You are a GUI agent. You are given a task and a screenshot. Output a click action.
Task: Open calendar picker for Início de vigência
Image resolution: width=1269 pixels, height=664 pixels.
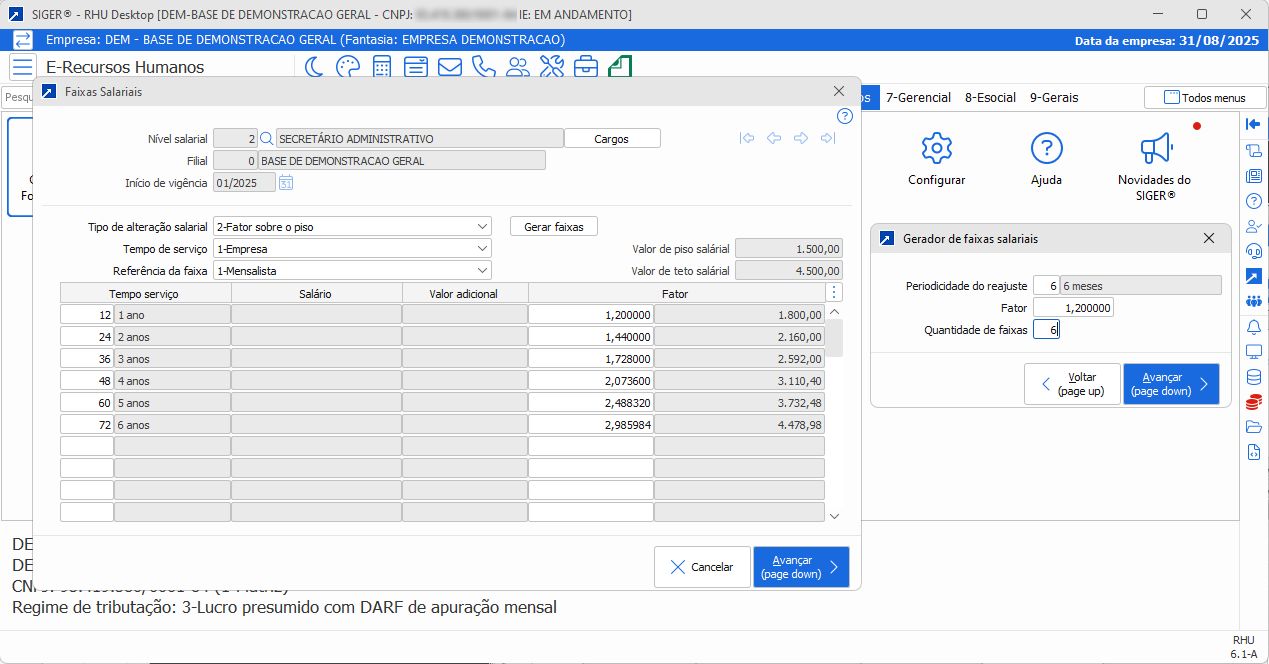click(x=286, y=183)
